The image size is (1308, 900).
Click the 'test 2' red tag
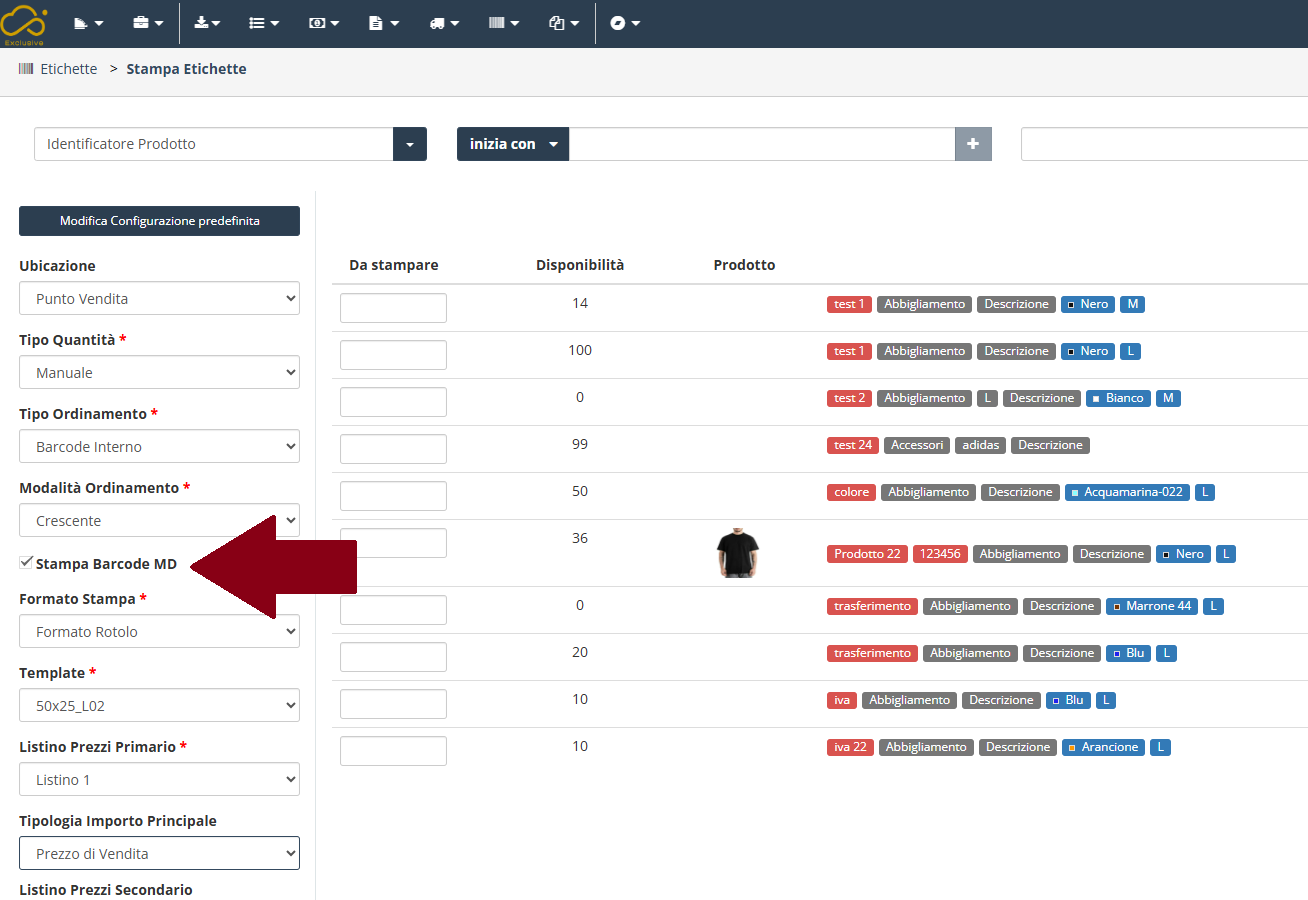pyautogui.click(x=849, y=398)
